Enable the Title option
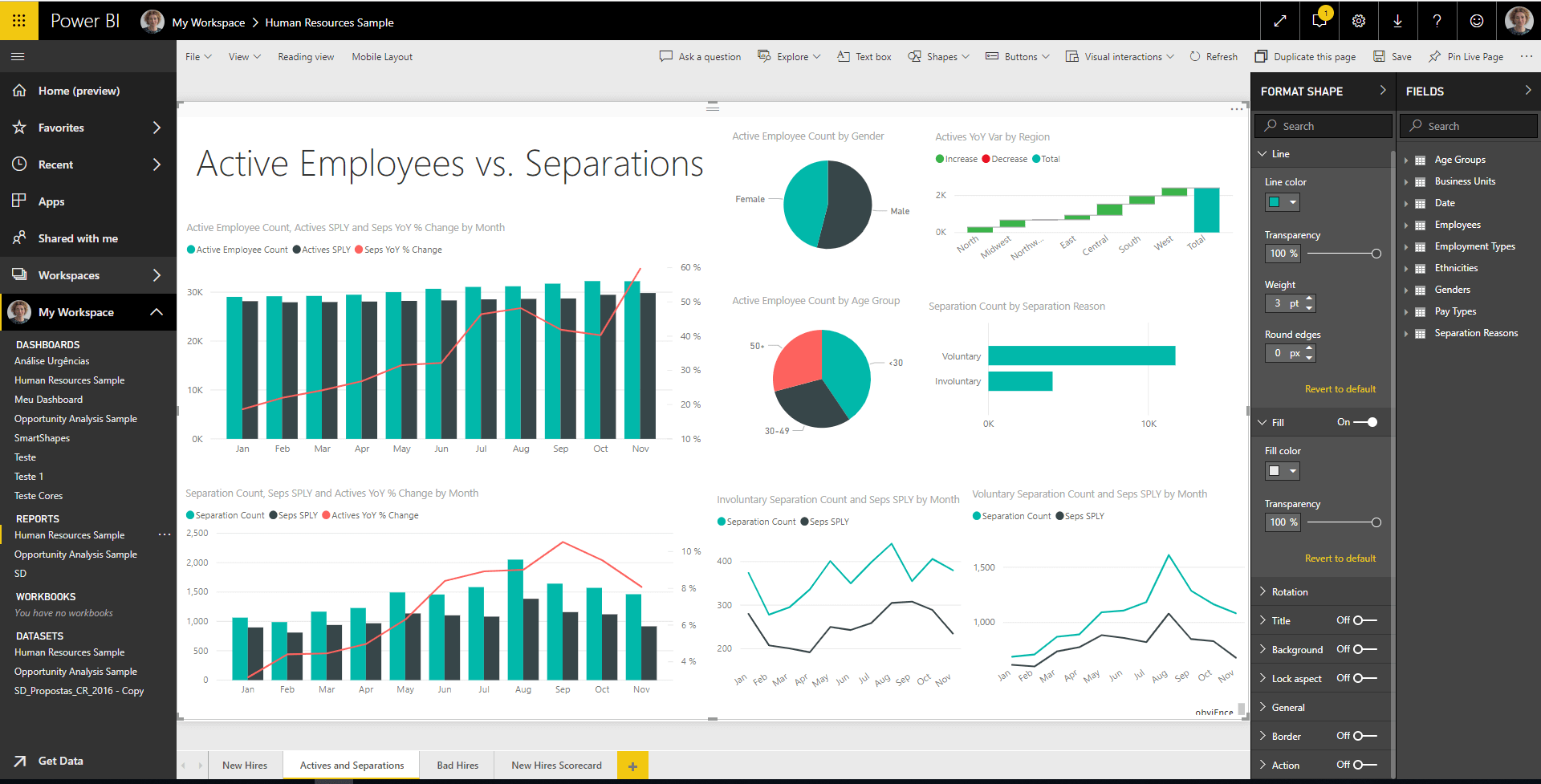This screenshot has width=1541, height=784. coord(1360,619)
